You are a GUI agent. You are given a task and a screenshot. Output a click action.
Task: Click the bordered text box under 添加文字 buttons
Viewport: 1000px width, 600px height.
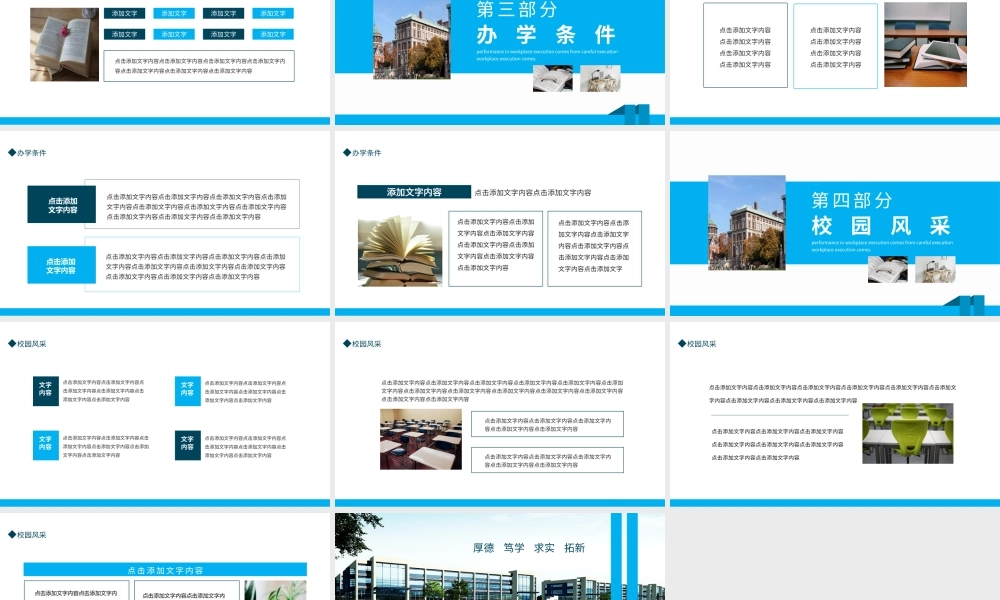coord(199,66)
